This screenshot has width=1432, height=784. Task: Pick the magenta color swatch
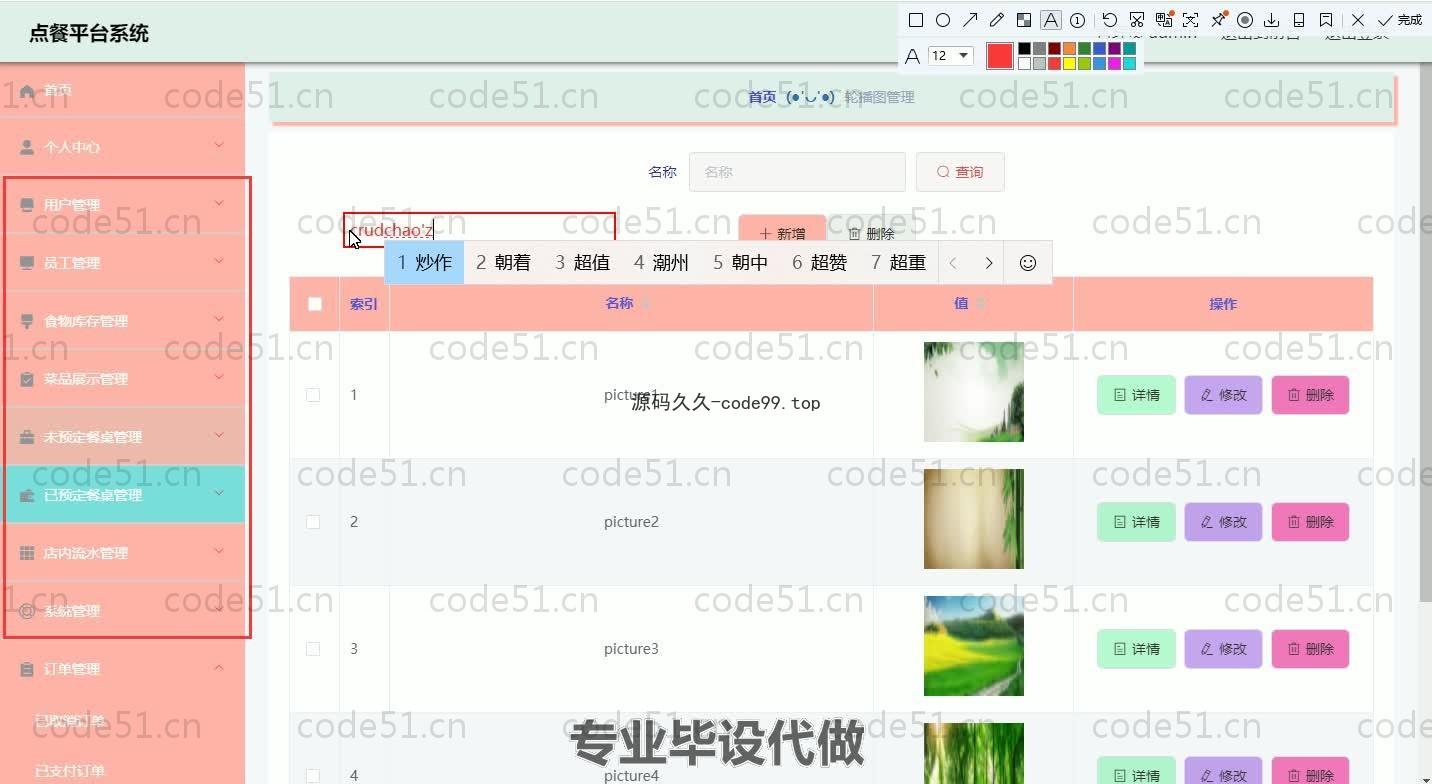pos(1114,63)
